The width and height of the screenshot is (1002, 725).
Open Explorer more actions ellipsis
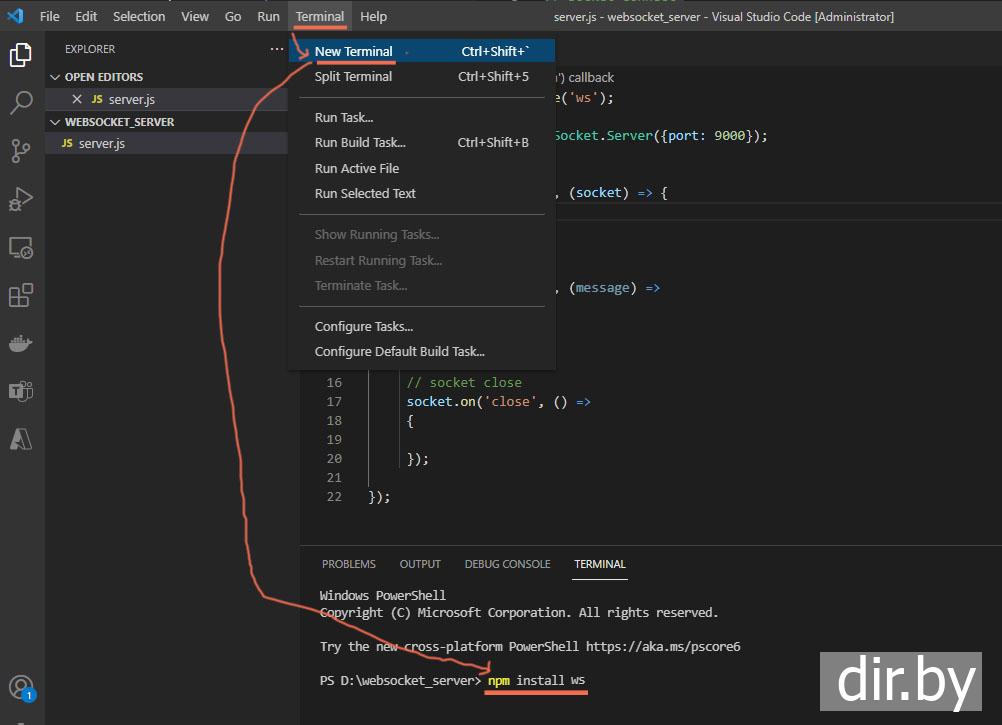point(277,49)
